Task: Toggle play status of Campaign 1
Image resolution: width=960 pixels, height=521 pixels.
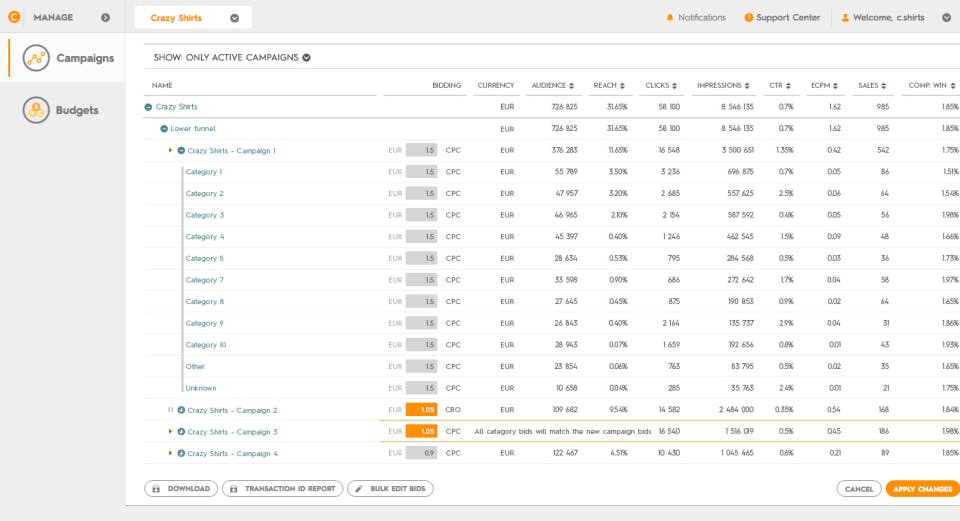Action: [x=171, y=150]
